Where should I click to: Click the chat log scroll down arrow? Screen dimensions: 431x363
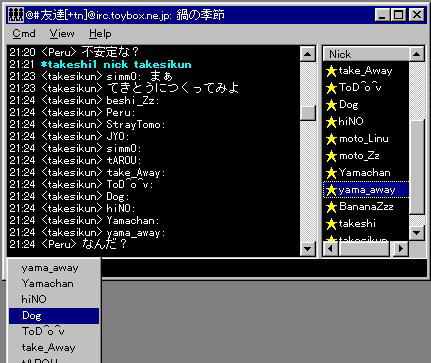click(308, 248)
